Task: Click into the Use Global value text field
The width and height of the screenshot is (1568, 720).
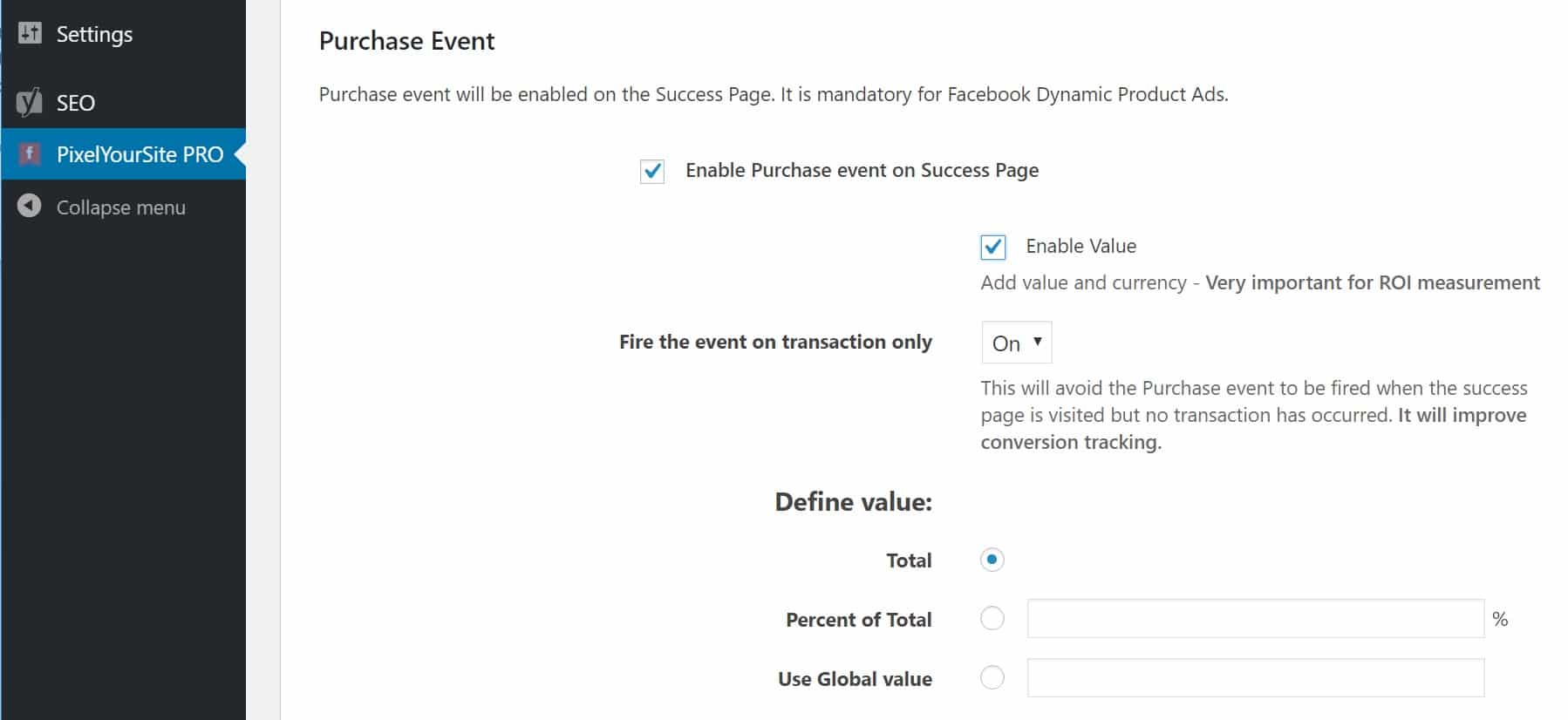Action: (1255, 677)
